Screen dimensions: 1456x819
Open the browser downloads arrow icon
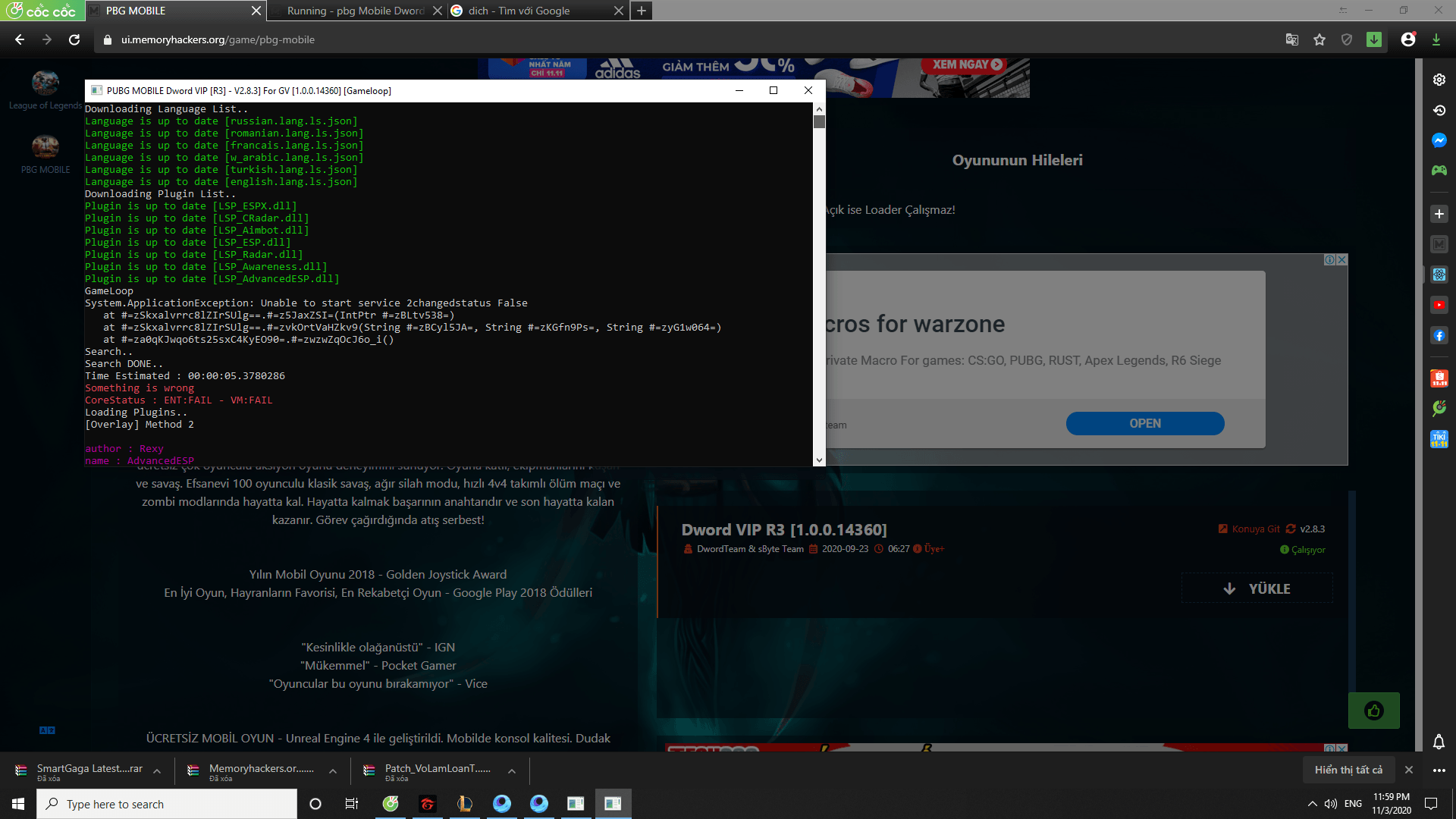point(1436,39)
